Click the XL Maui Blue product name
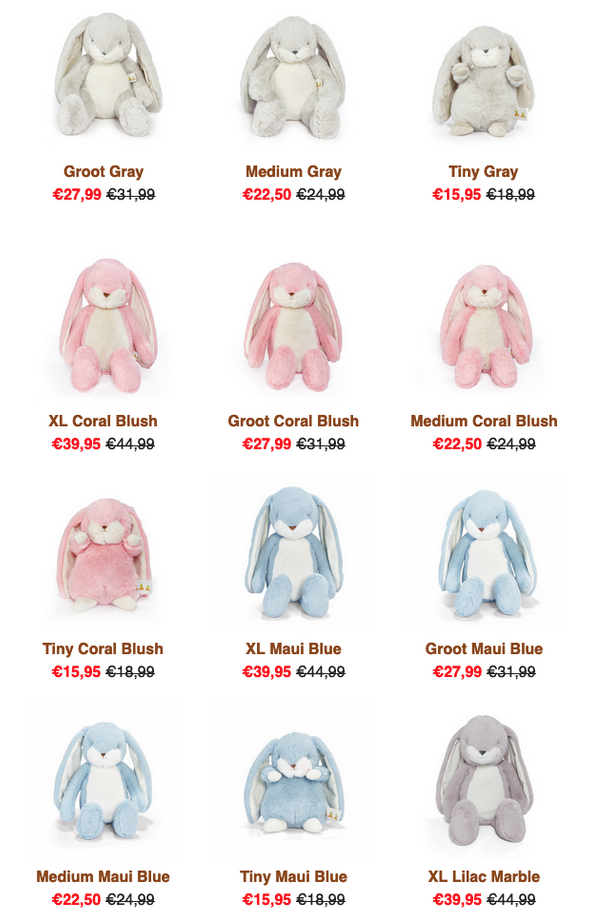 pos(293,649)
